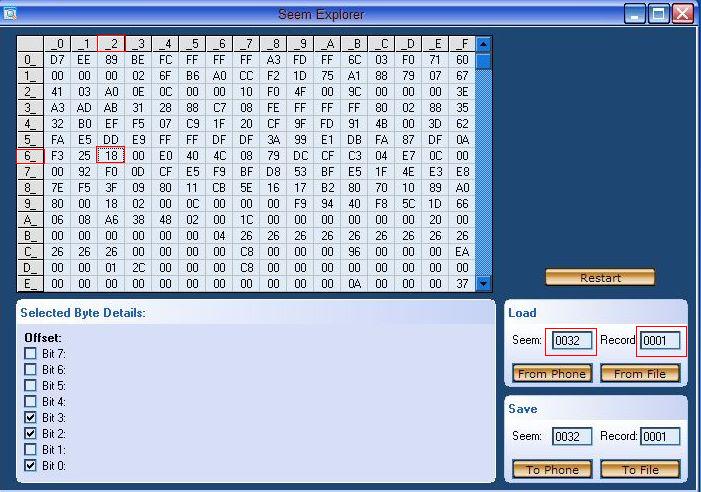Screen dimensions: 701x492
Task: Click the Save Record number field
Action: point(660,436)
